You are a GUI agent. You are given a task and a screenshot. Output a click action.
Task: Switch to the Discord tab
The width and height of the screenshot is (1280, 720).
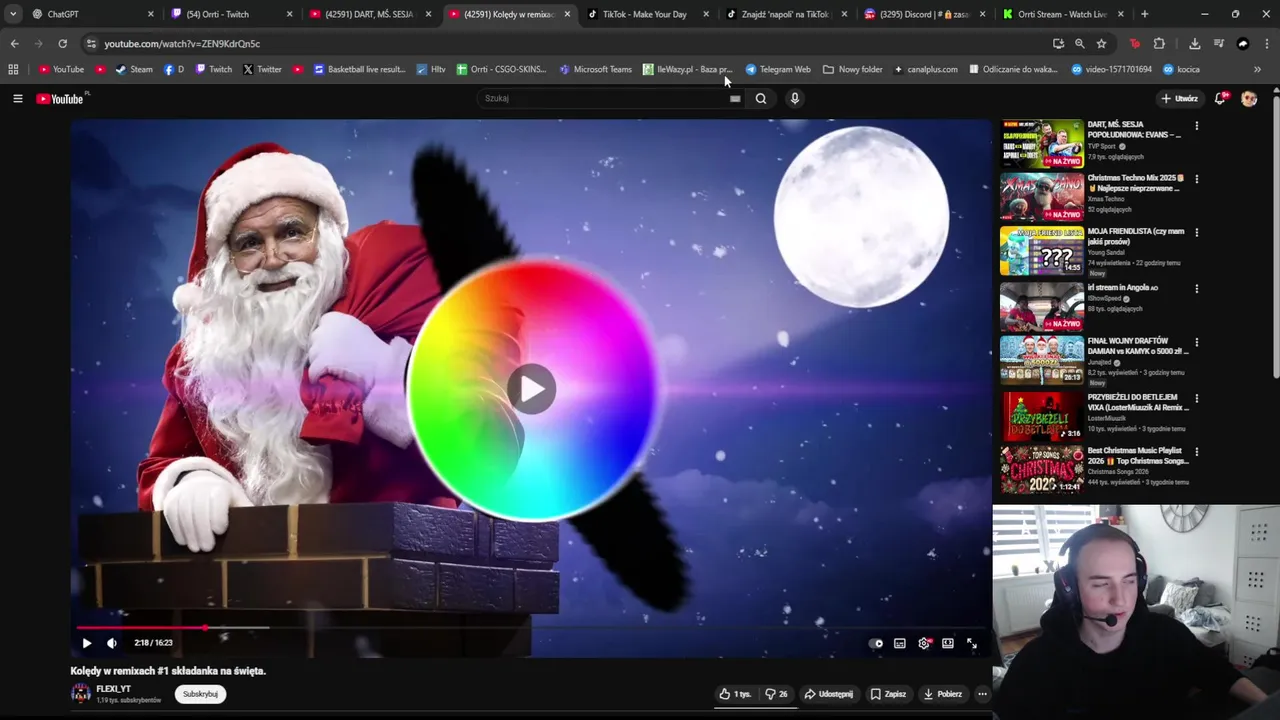click(926, 14)
